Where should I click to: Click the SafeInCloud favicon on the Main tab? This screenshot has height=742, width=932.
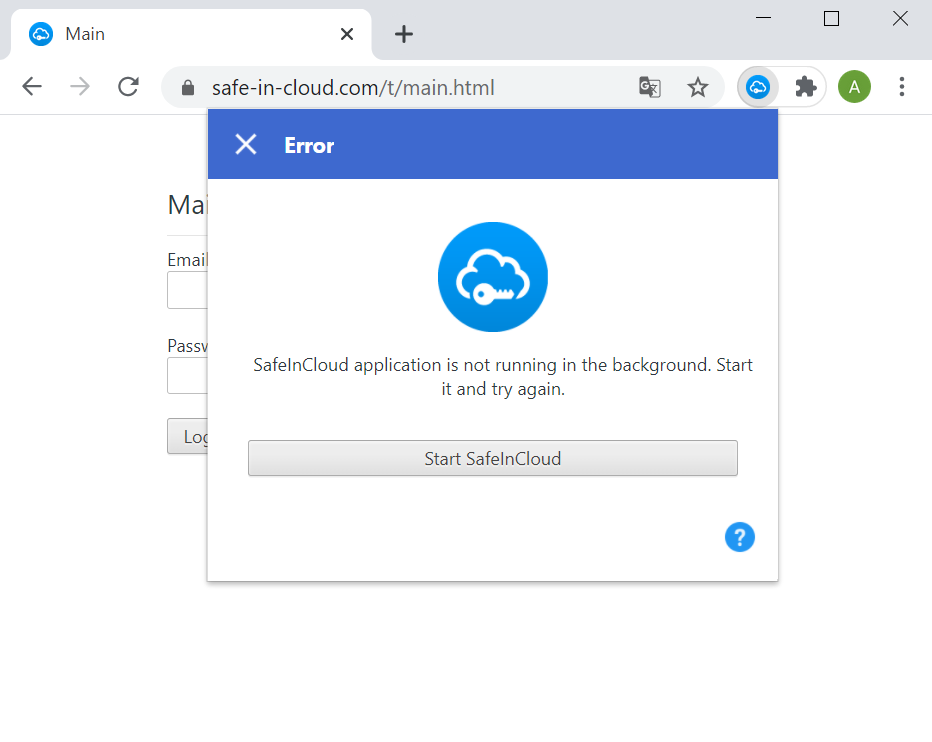click(x=41, y=34)
